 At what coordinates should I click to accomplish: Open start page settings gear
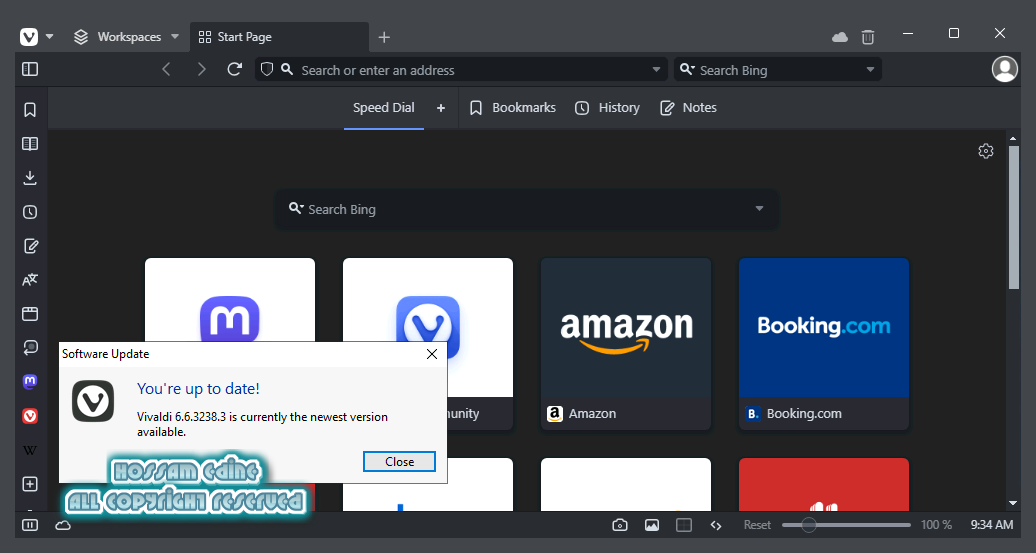click(985, 151)
